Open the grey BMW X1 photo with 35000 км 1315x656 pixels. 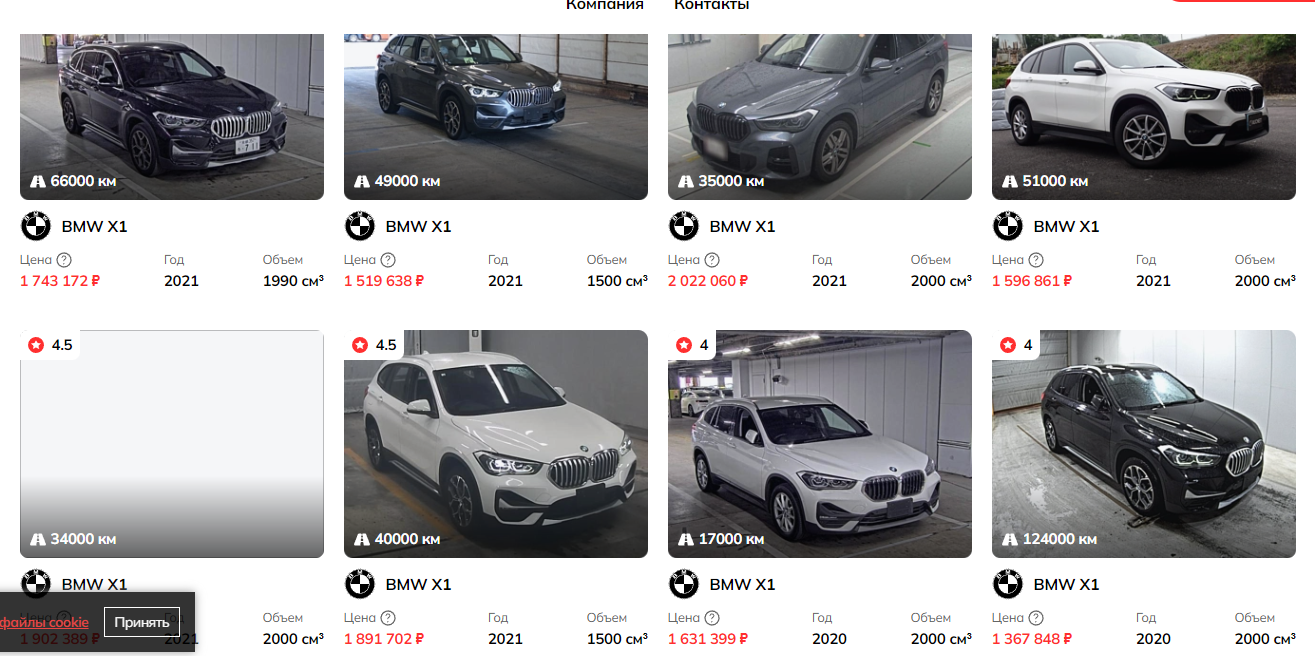[x=820, y=117]
